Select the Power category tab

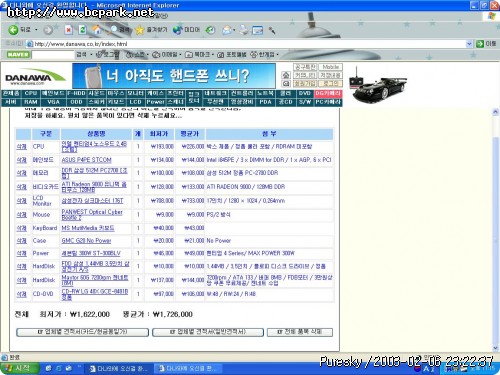coord(155,102)
